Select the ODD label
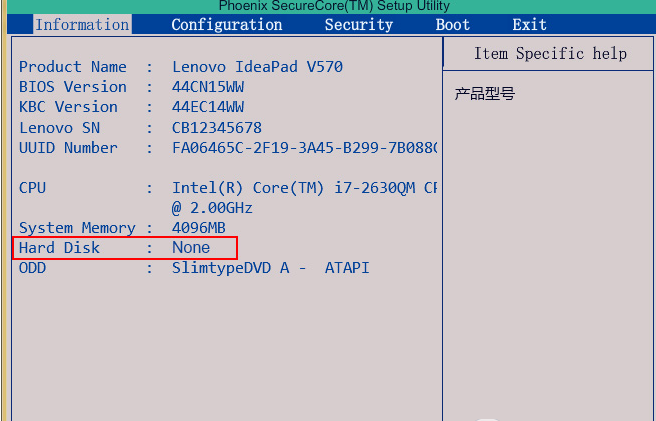 [32, 268]
